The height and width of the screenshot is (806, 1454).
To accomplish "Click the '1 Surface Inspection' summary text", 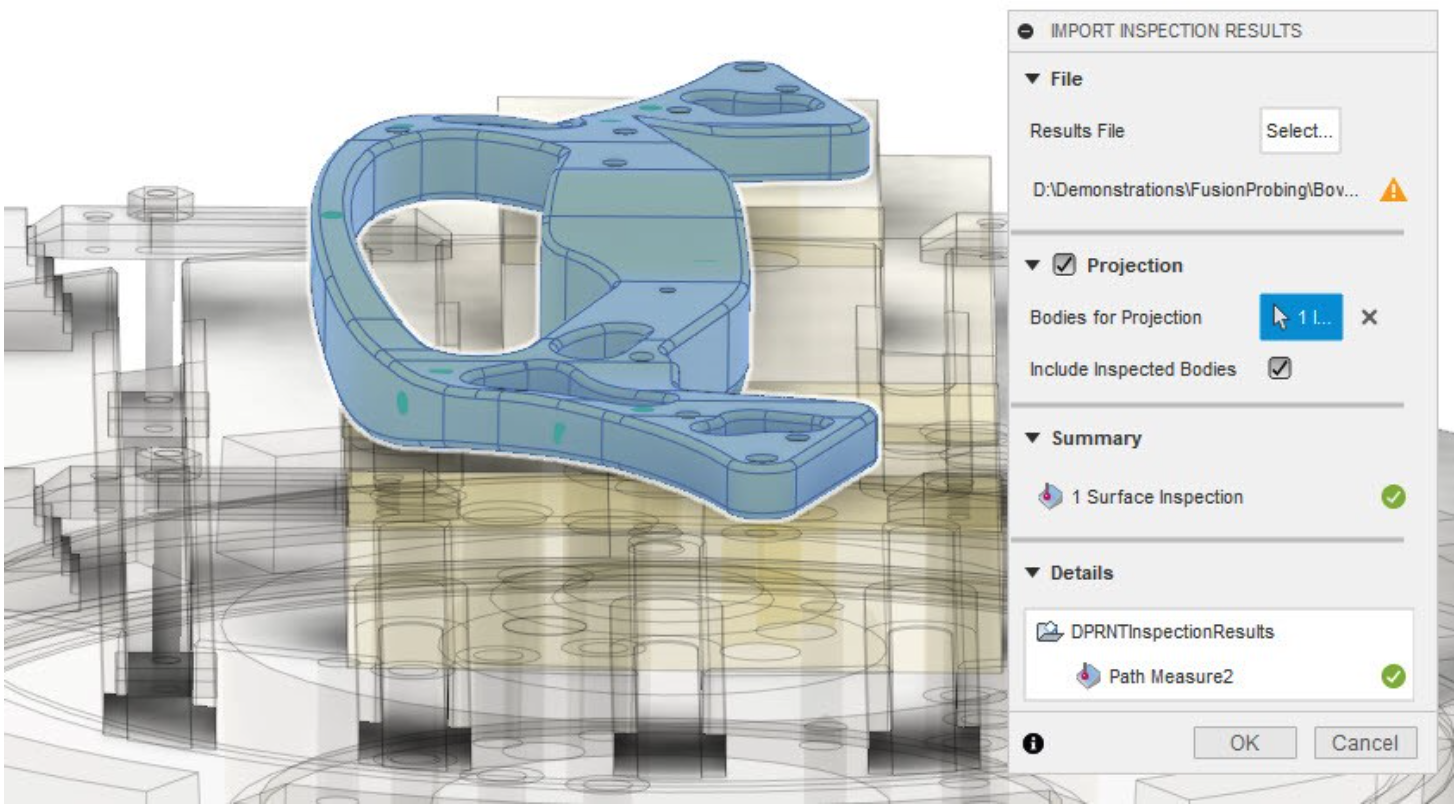I will click(x=1157, y=497).
